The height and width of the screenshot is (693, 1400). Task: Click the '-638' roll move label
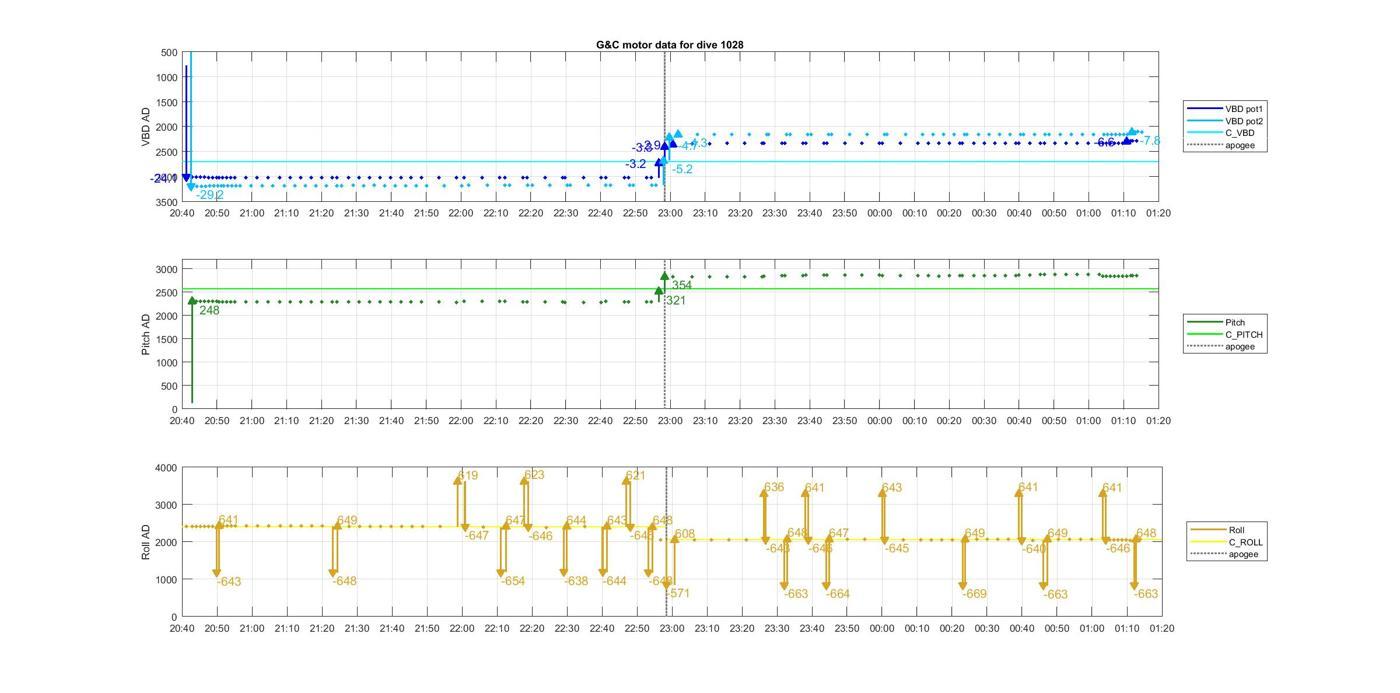576,582
